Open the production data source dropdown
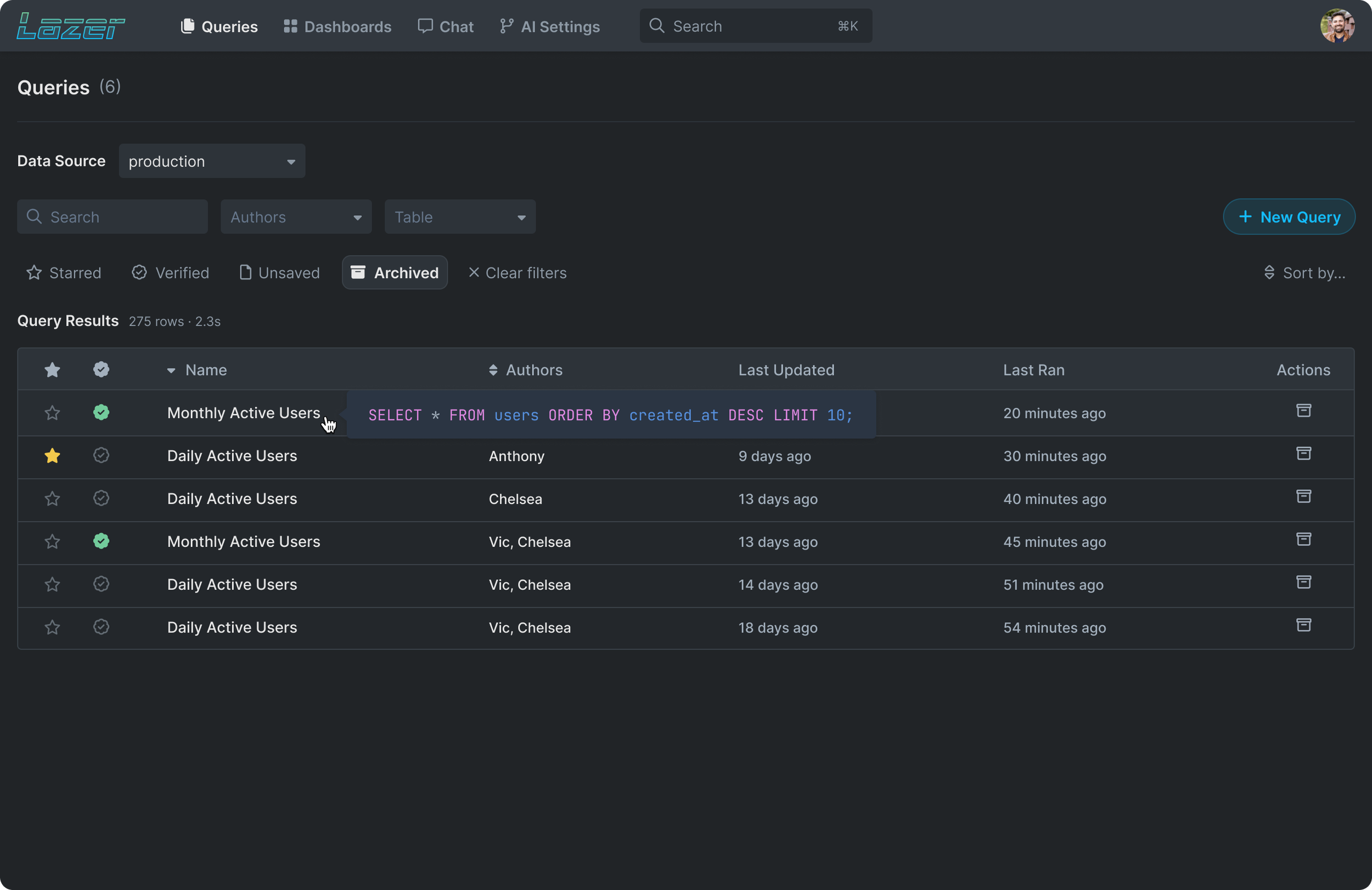The height and width of the screenshot is (890, 1372). (x=212, y=161)
